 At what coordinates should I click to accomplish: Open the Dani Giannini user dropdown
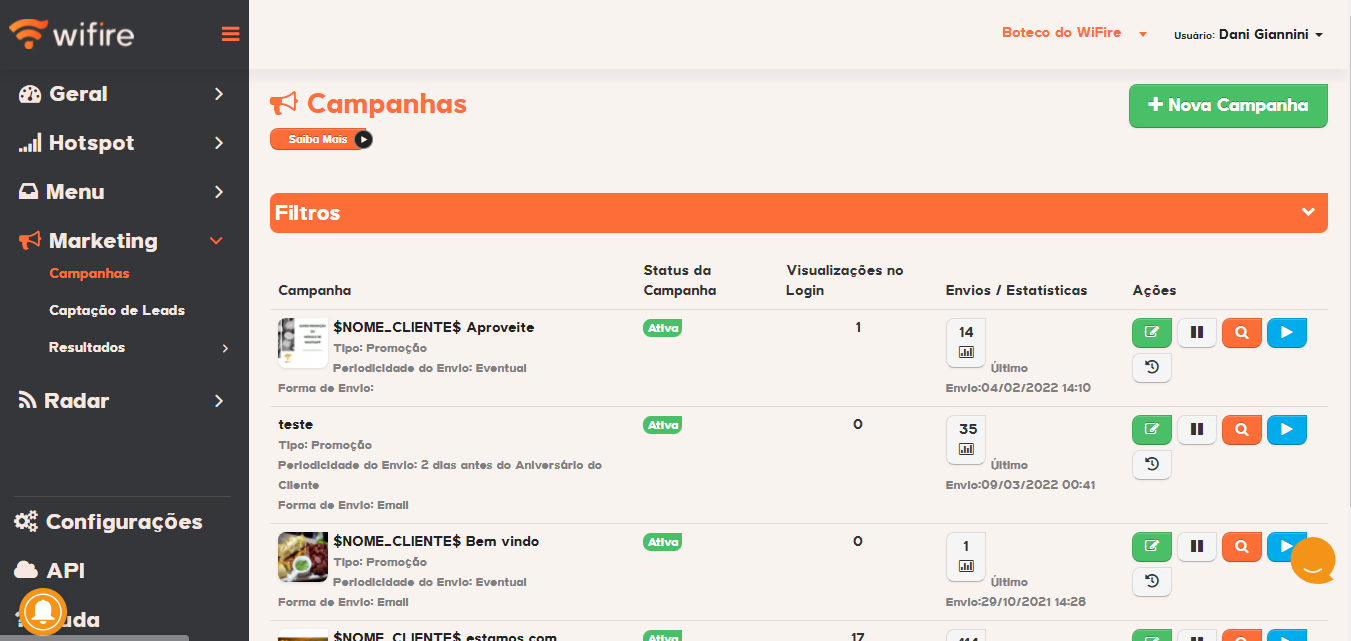coord(1249,34)
